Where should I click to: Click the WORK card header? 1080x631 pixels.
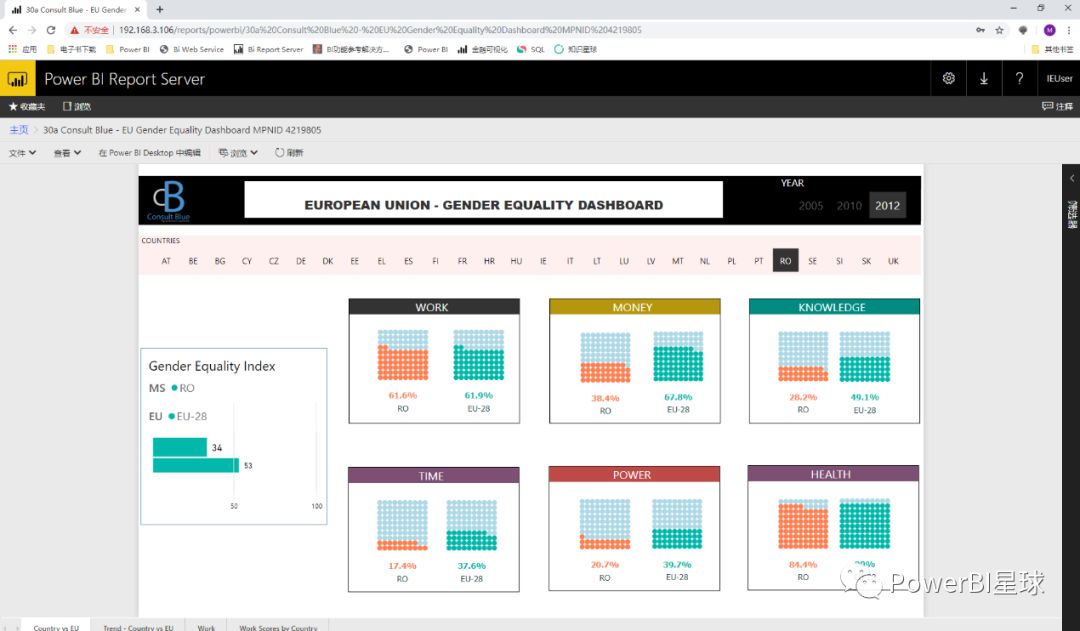point(434,307)
